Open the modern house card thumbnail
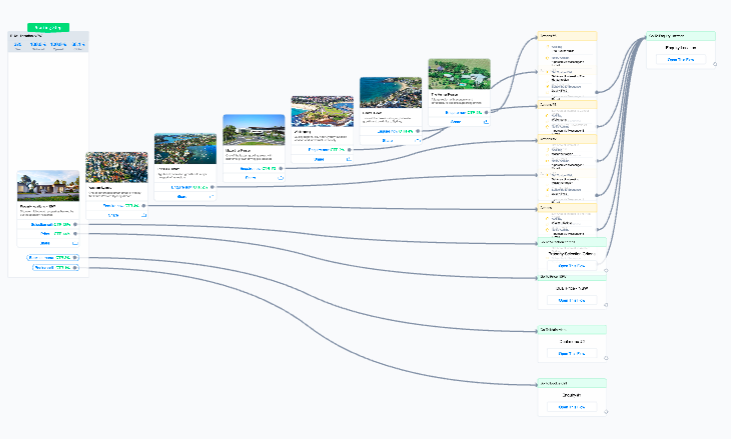 click(48, 185)
